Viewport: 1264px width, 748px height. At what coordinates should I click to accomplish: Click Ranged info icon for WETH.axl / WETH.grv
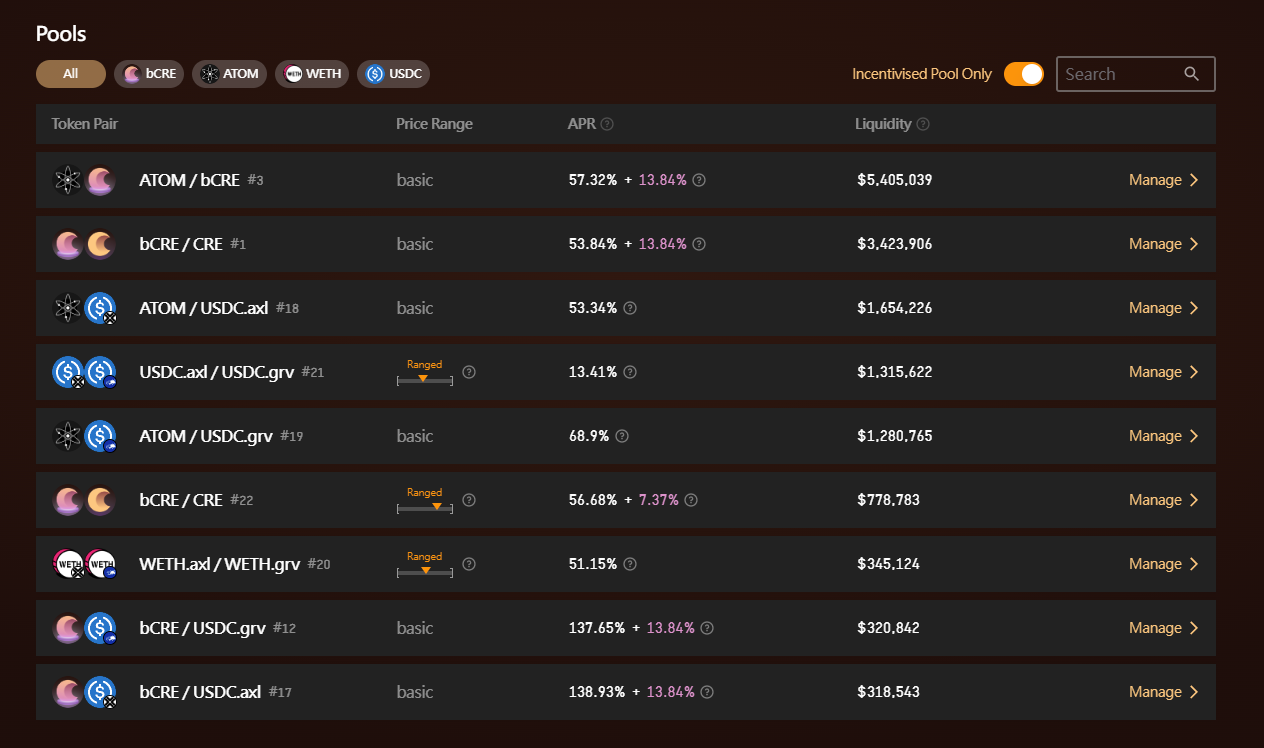[469, 564]
